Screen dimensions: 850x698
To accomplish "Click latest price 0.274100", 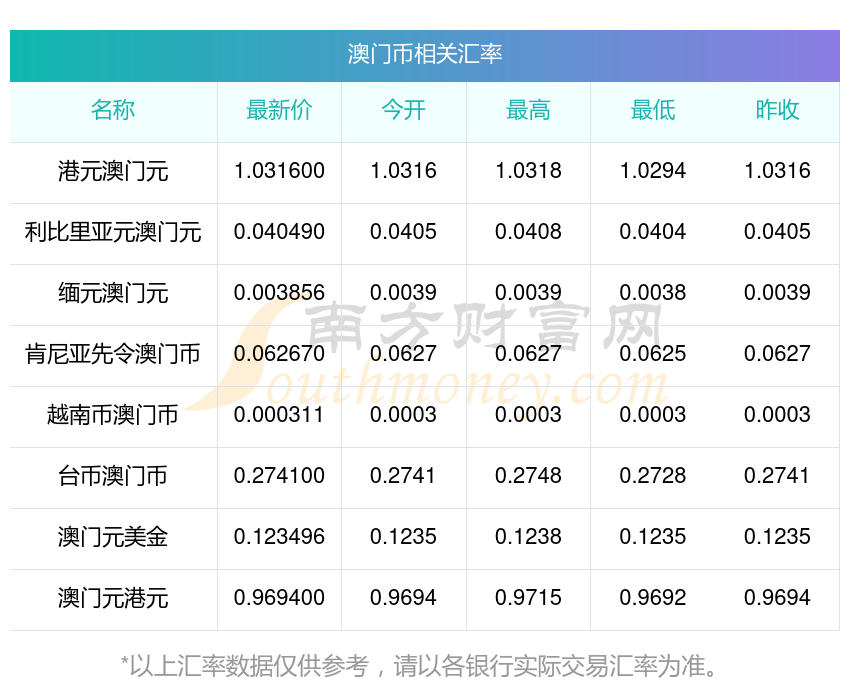I will pyautogui.click(x=279, y=476).
